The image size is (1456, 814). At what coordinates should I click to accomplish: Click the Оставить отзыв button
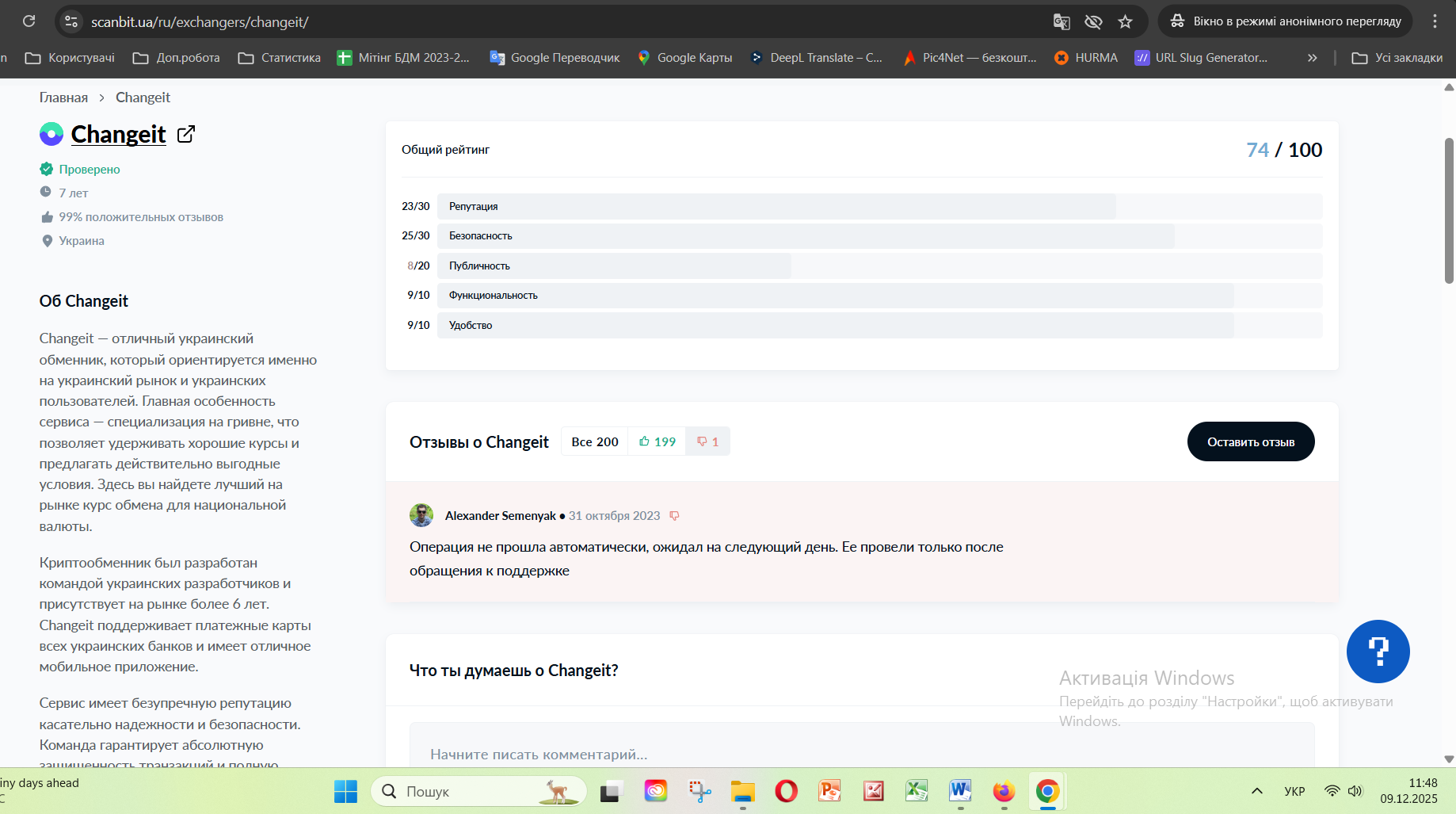(x=1251, y=441)
